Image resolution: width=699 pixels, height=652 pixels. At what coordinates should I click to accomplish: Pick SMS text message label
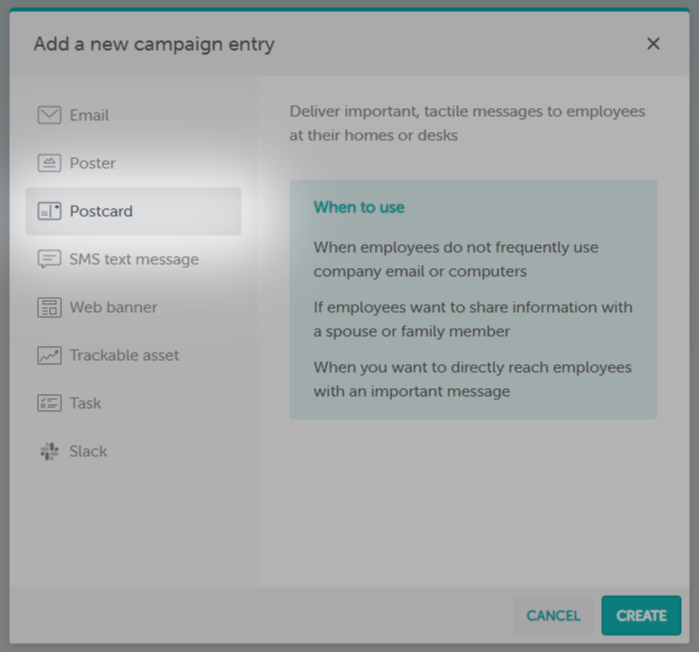click(134, 259)
